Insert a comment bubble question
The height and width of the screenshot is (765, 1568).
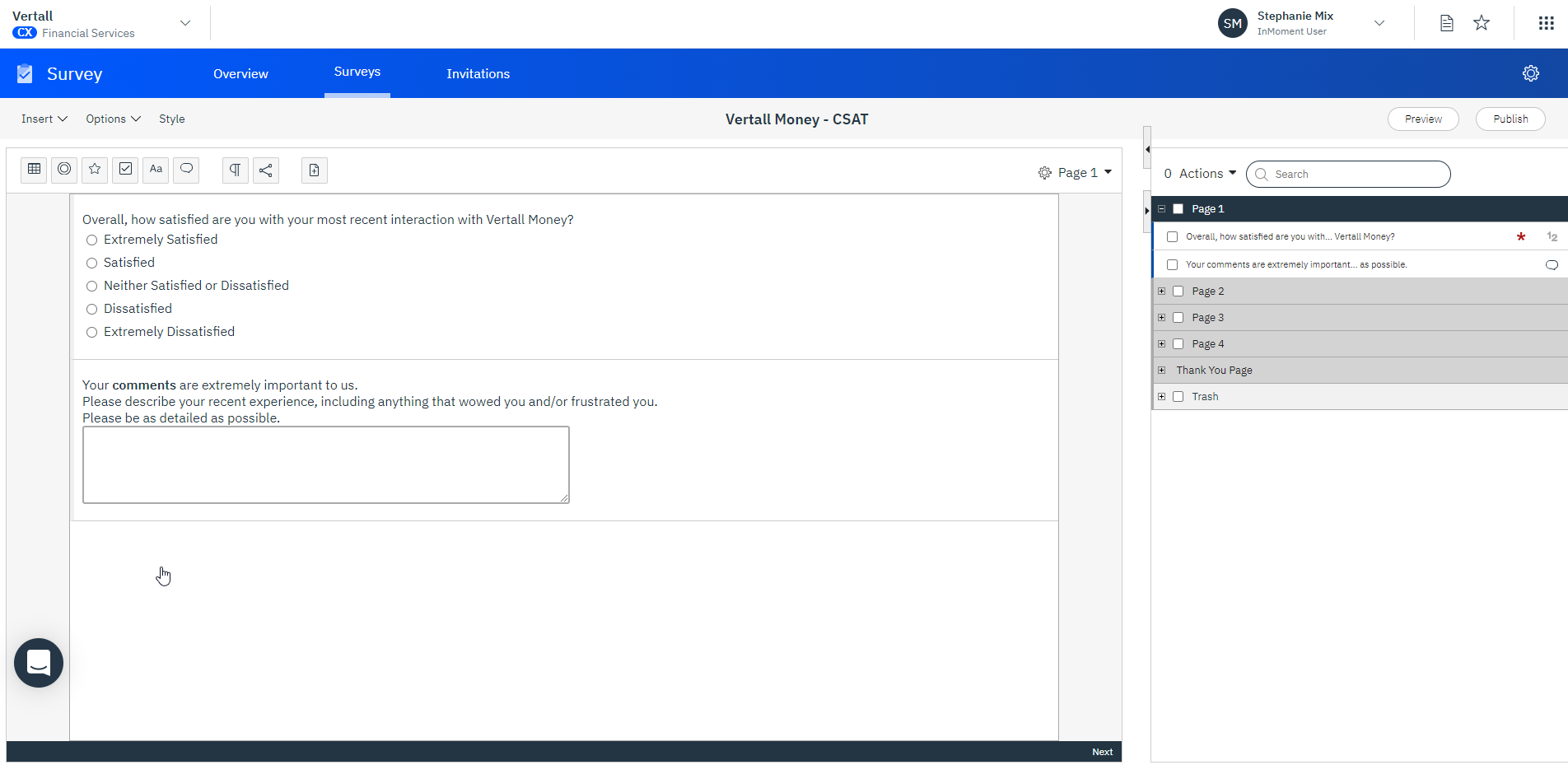tap(186, 170)
